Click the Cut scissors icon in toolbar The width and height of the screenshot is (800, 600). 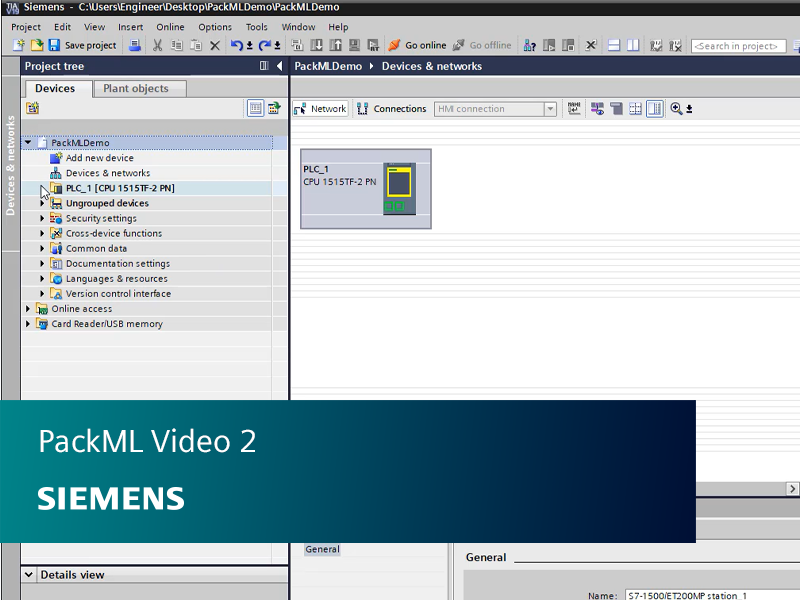pos(157,45)
